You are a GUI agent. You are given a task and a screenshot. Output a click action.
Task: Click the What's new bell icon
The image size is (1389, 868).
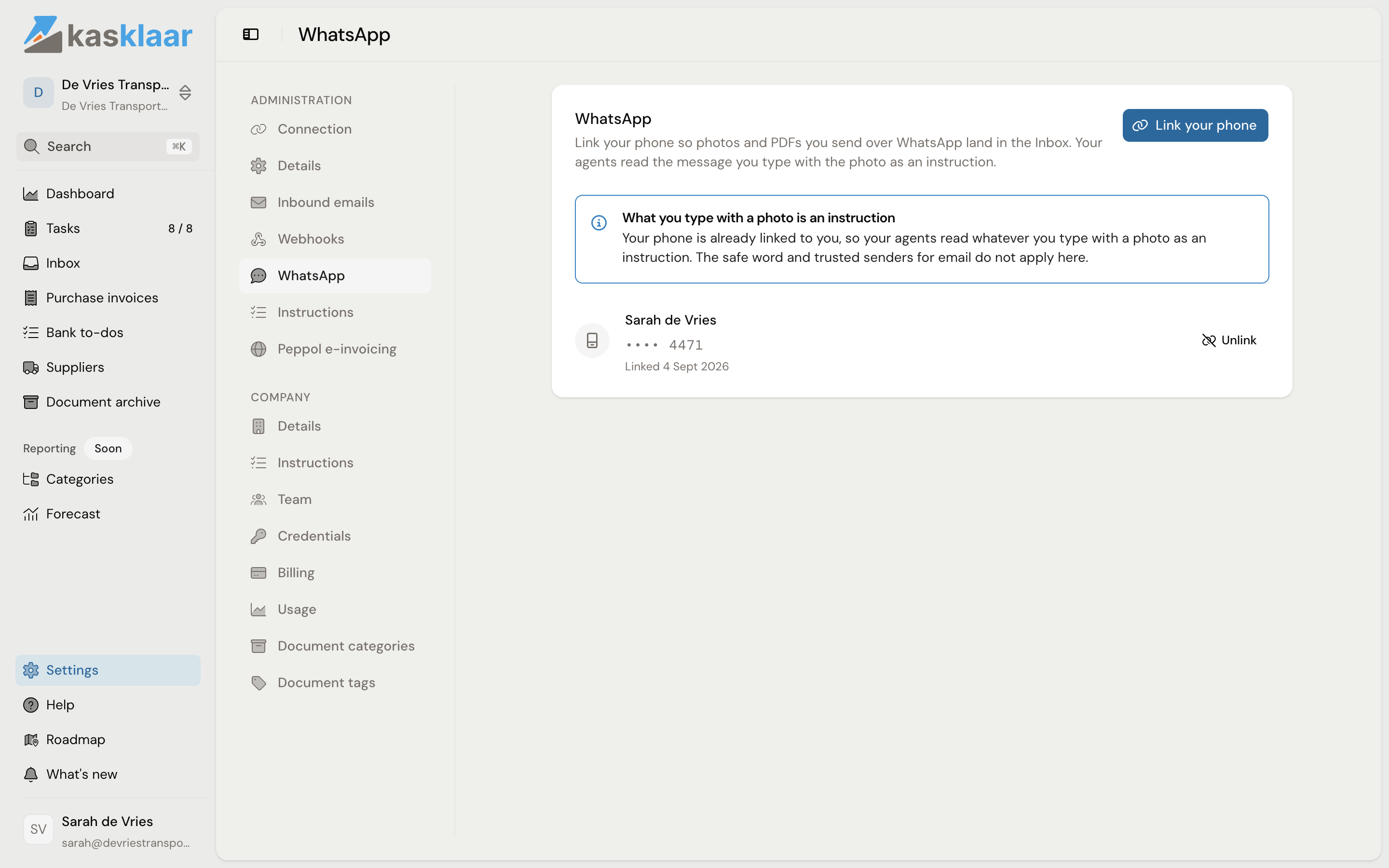point(30,774)
